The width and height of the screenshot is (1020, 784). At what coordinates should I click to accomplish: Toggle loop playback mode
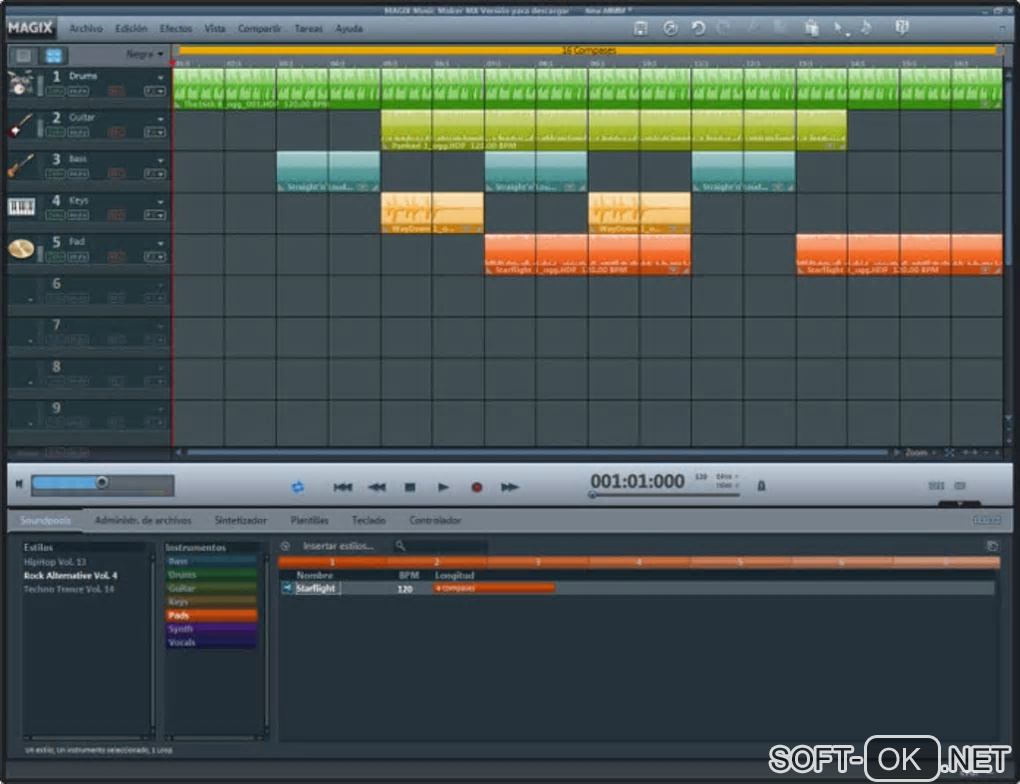297,487
